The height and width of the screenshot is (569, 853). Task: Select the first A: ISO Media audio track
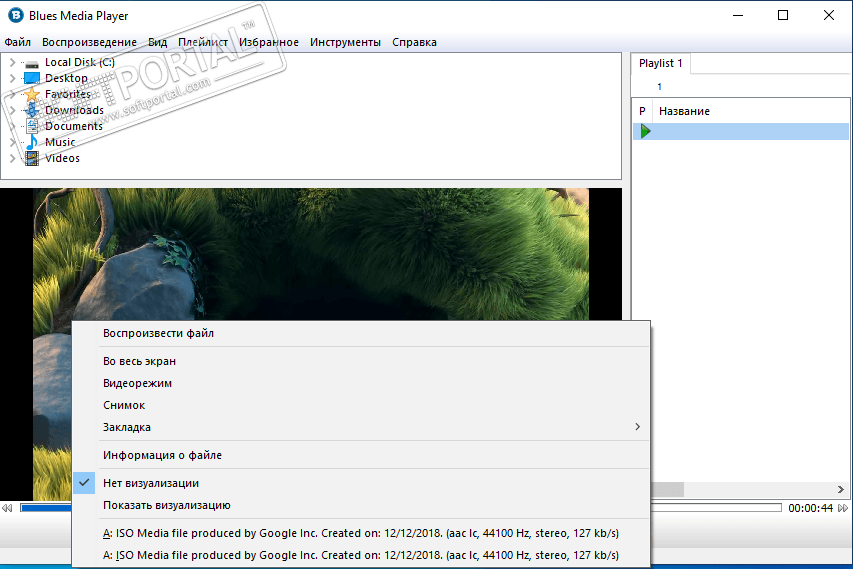361,533
